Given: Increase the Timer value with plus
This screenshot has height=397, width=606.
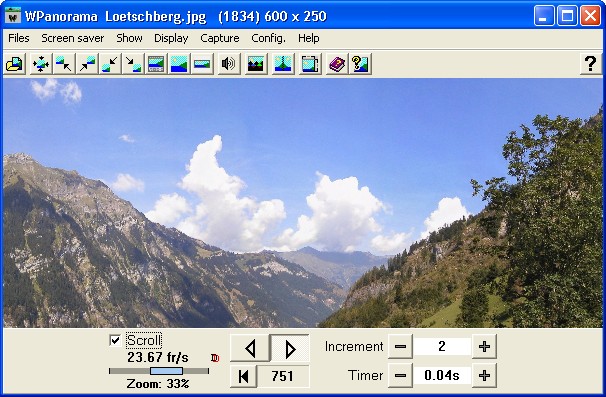Looking at the screenshot, I should tap(484, 375).
